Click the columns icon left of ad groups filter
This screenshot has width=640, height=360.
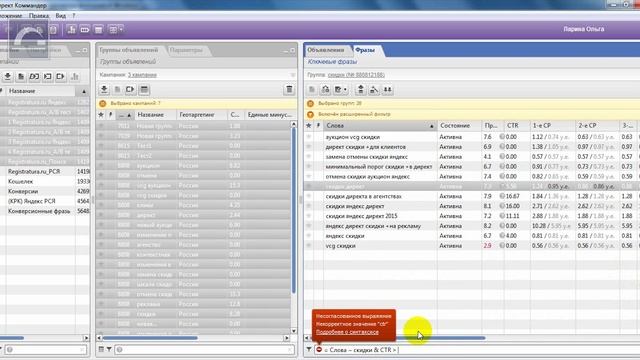pos(101,349)
